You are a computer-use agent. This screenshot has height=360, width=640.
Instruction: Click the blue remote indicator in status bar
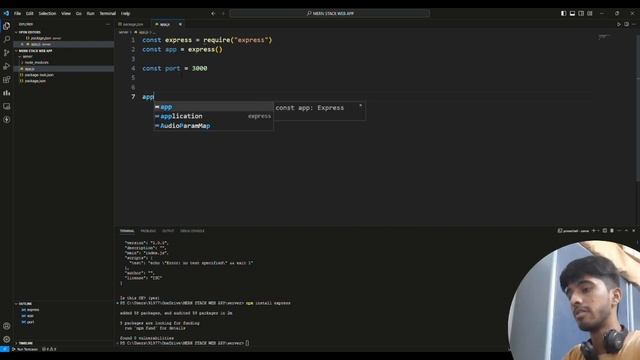pyautogui.click(x=4, y=349)
